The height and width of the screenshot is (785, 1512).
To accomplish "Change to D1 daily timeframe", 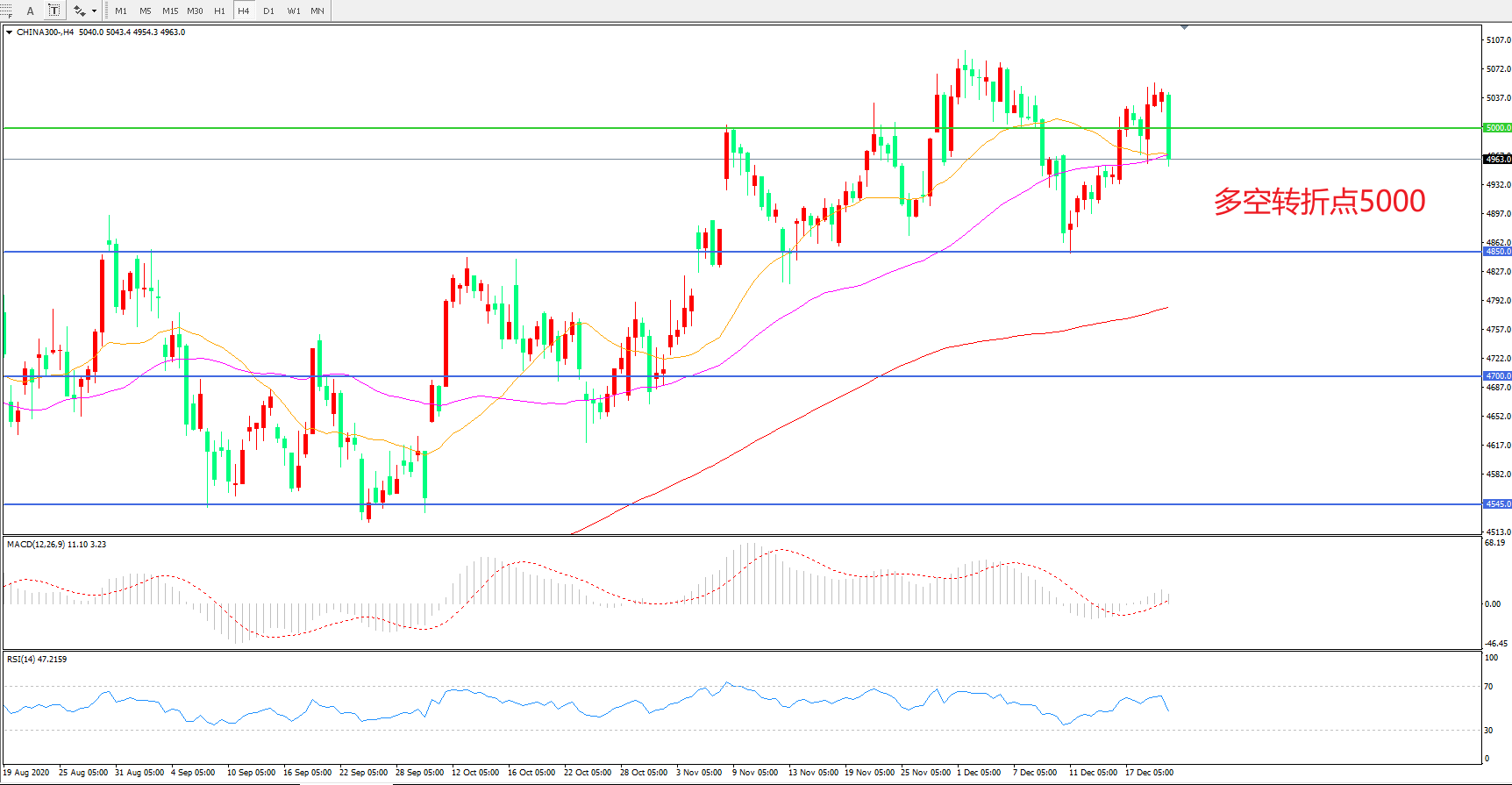I will [x=268, y=11].
